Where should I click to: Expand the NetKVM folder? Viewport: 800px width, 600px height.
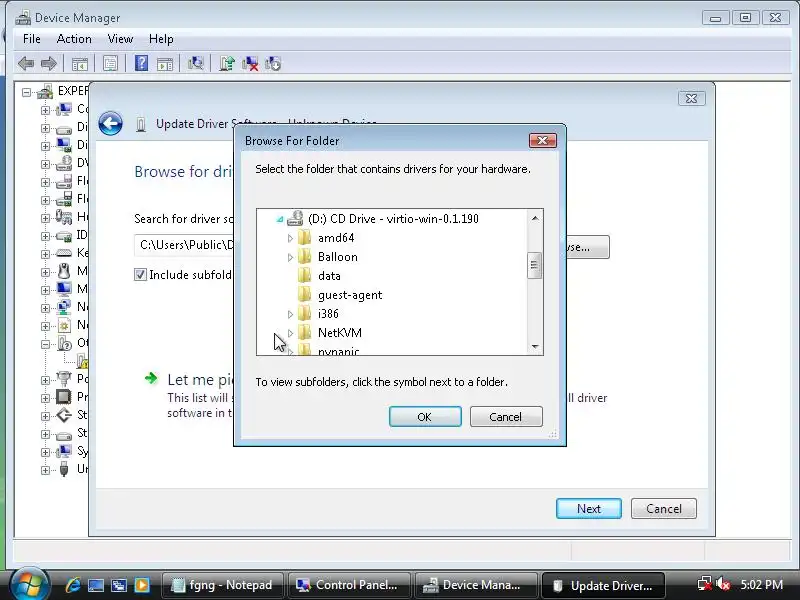pyautogui.click(x=290, y=333)
